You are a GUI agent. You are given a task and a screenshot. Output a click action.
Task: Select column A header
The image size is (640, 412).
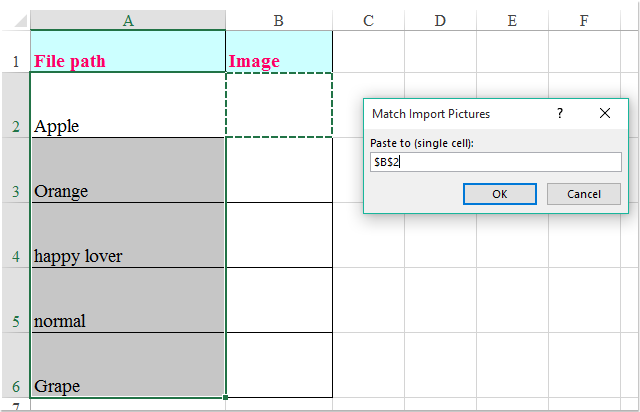[128, 20]
